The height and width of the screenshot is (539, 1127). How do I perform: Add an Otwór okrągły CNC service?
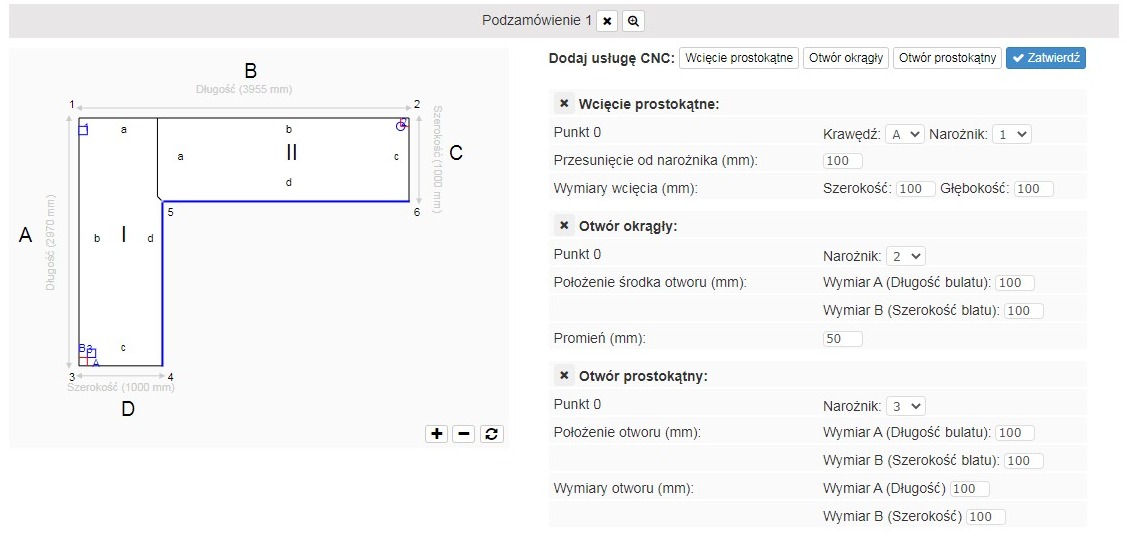(845, 58)
